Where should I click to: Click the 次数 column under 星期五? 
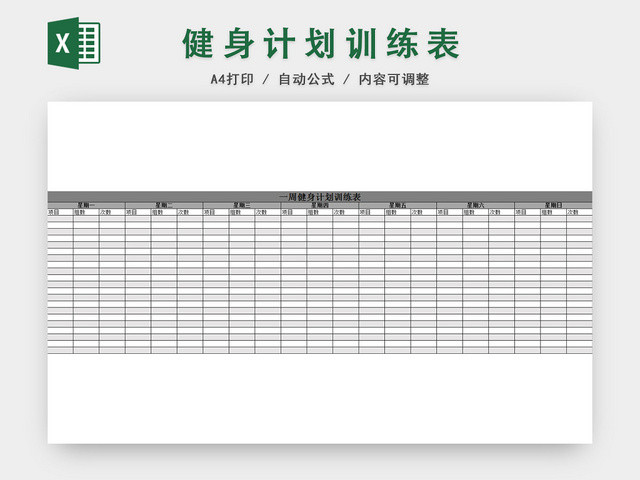coord(424,212)
